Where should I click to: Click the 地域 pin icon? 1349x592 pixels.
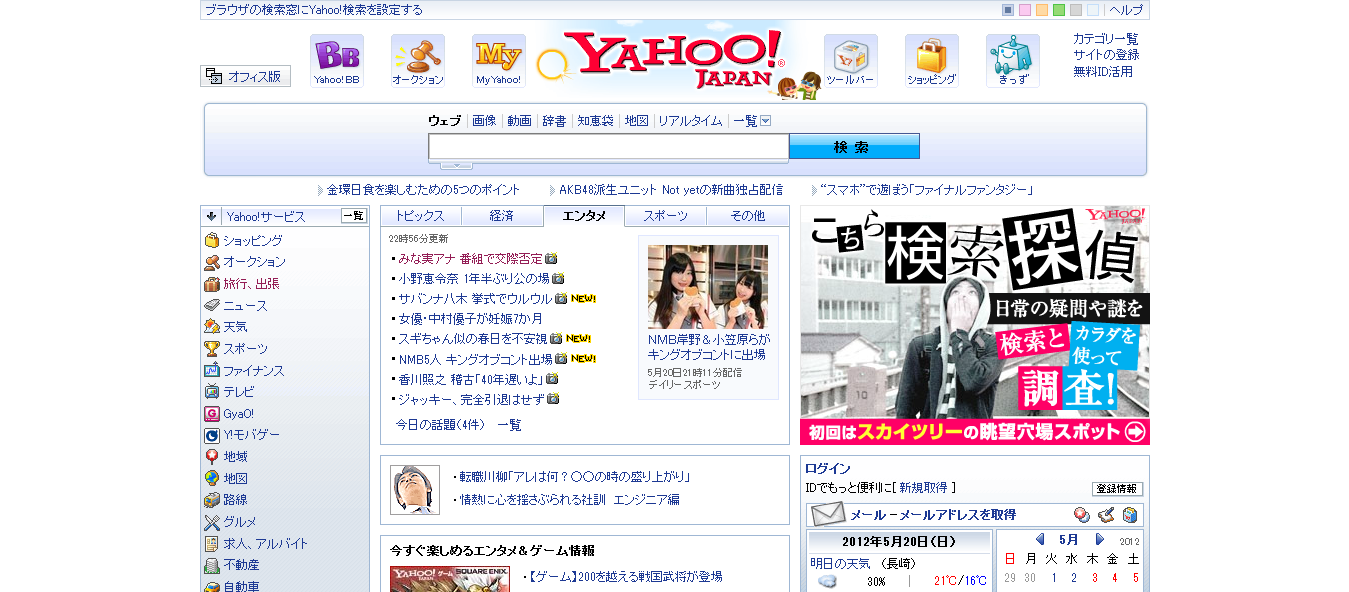[x=212, y=457]
